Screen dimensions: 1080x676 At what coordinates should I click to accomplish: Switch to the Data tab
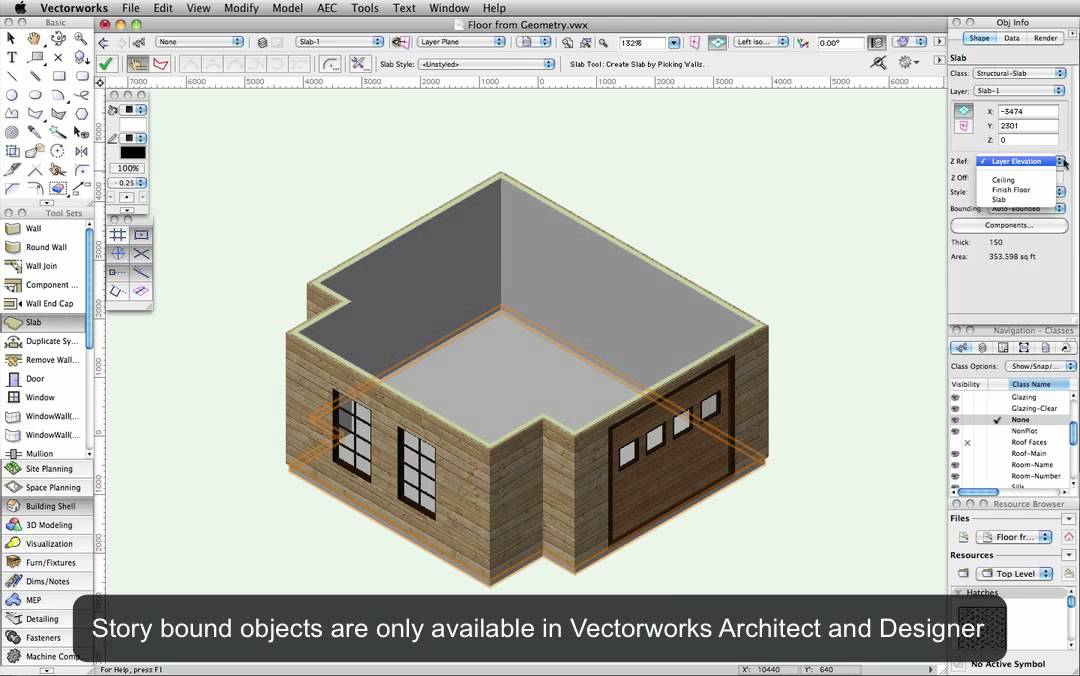tap(1011, 38)
